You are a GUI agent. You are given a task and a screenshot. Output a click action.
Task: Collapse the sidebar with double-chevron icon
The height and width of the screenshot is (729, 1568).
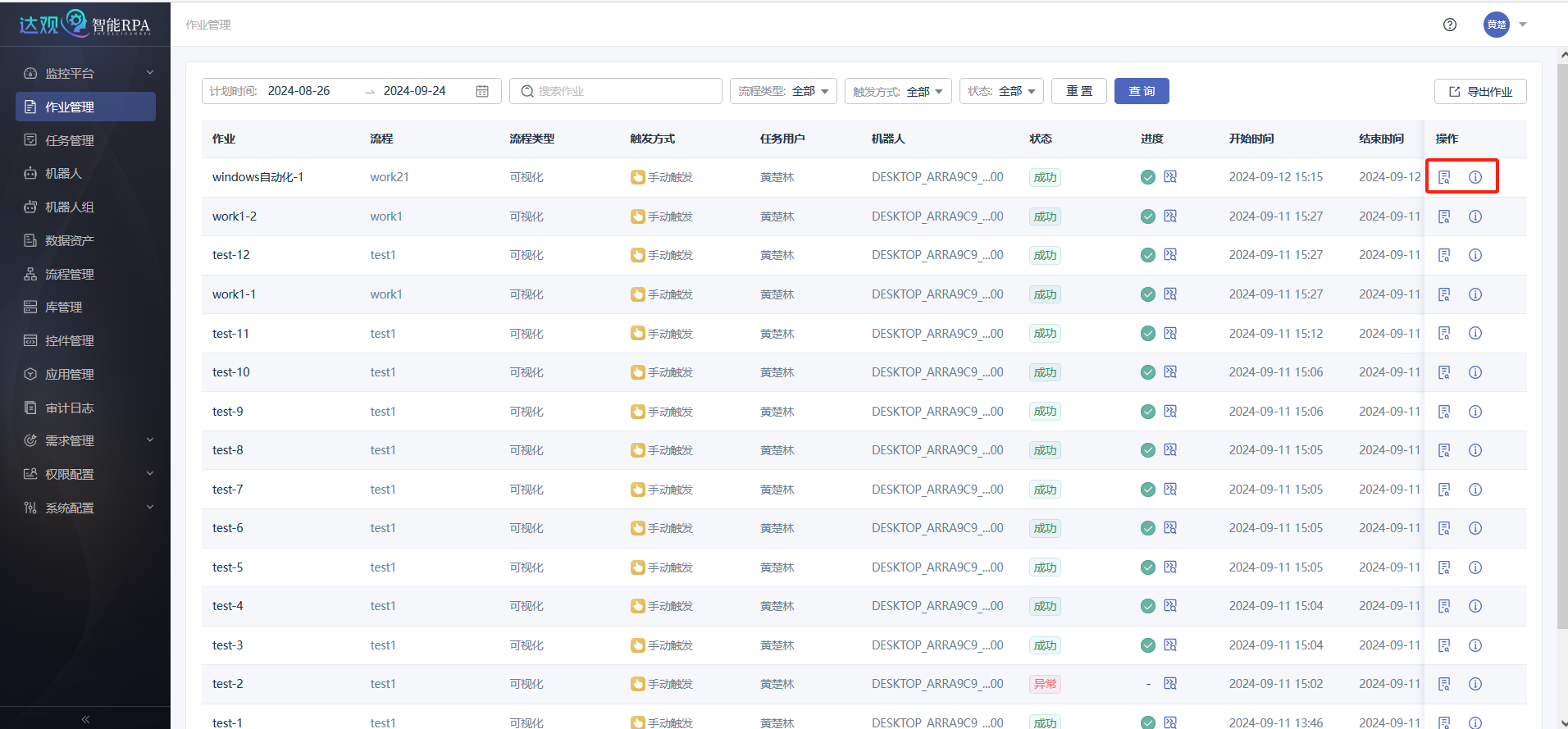[x=85, y=719]
